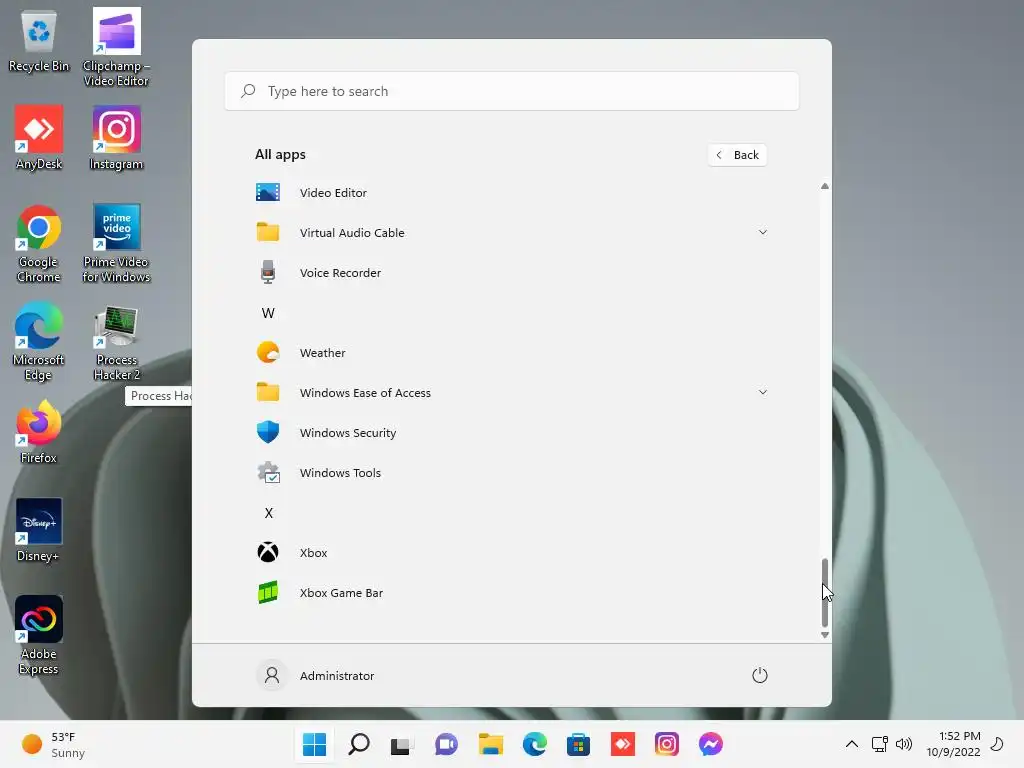Open File Explorer from the taskbar
The height and width of the screenshot is (768, 1024).
490,744
